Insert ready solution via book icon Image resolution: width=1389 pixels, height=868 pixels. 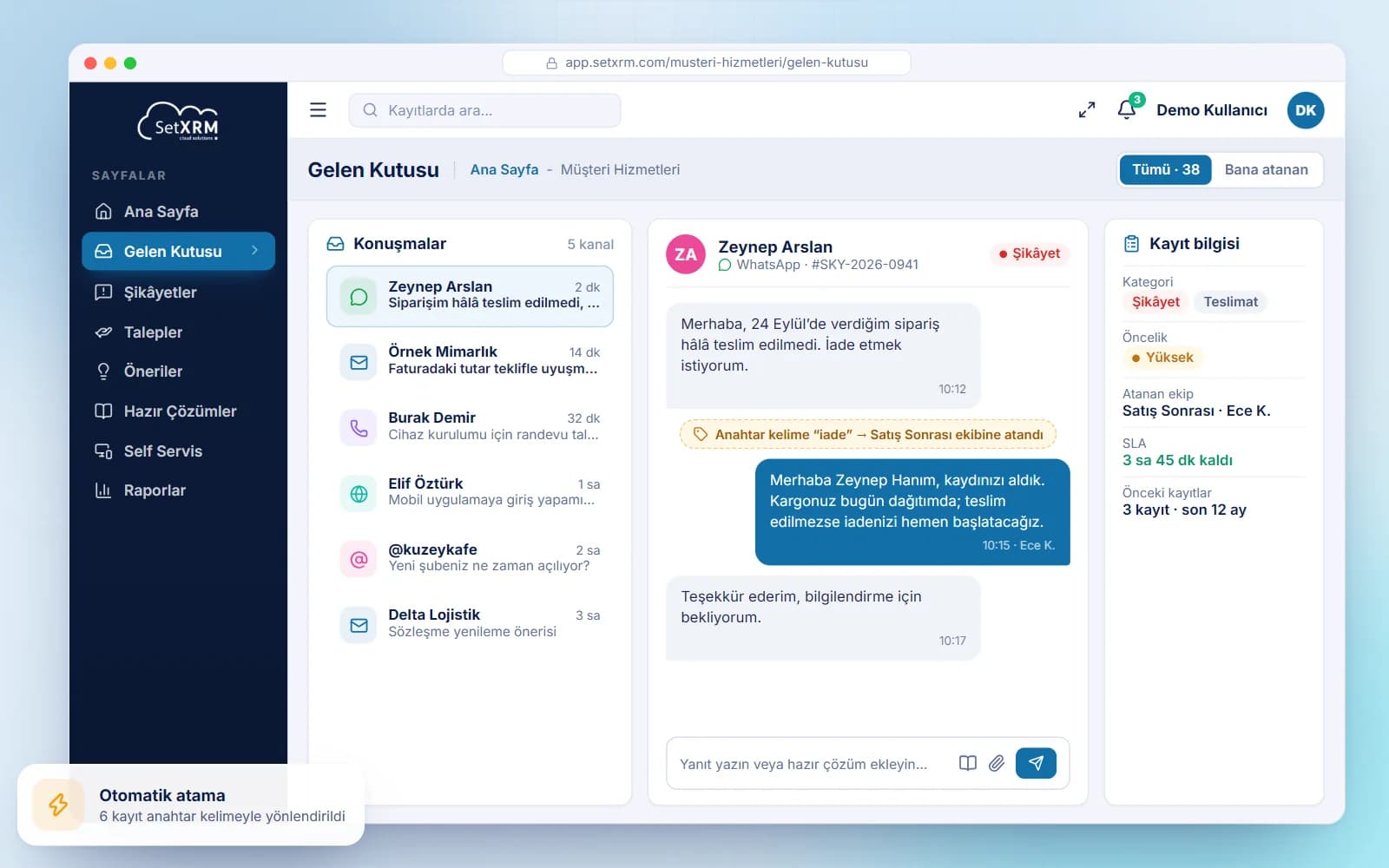pos(967,763)
